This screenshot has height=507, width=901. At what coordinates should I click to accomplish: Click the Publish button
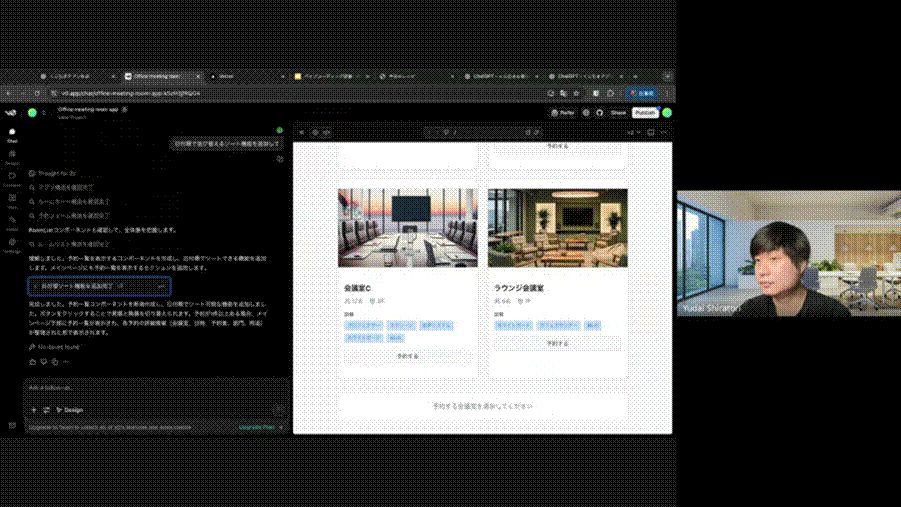(x=644, y=113)
